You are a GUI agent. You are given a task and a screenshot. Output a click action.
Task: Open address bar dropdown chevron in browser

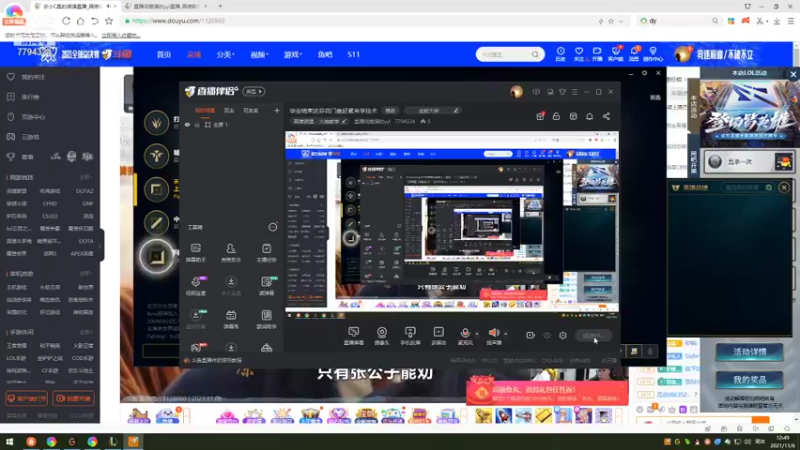coord(620,21)
